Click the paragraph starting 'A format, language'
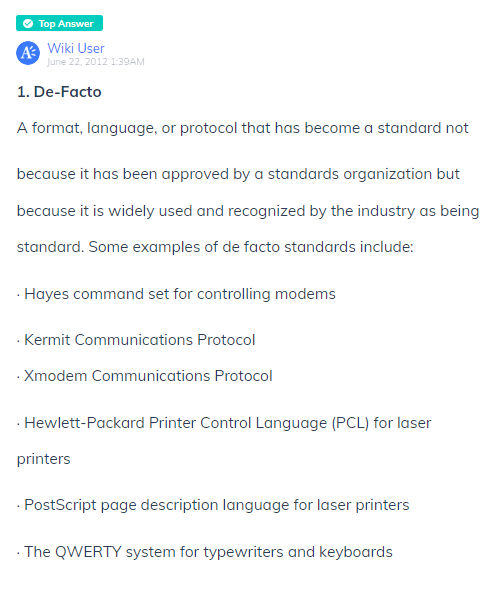 pos(248,187)
